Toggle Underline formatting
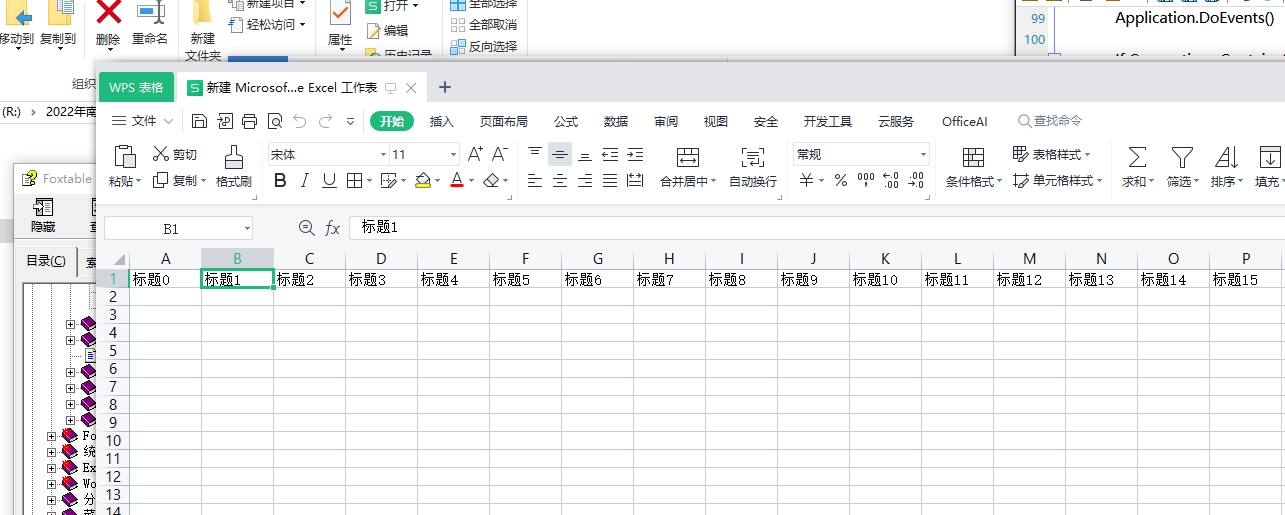Screen dimensions: 1285x515 point(330,181)
